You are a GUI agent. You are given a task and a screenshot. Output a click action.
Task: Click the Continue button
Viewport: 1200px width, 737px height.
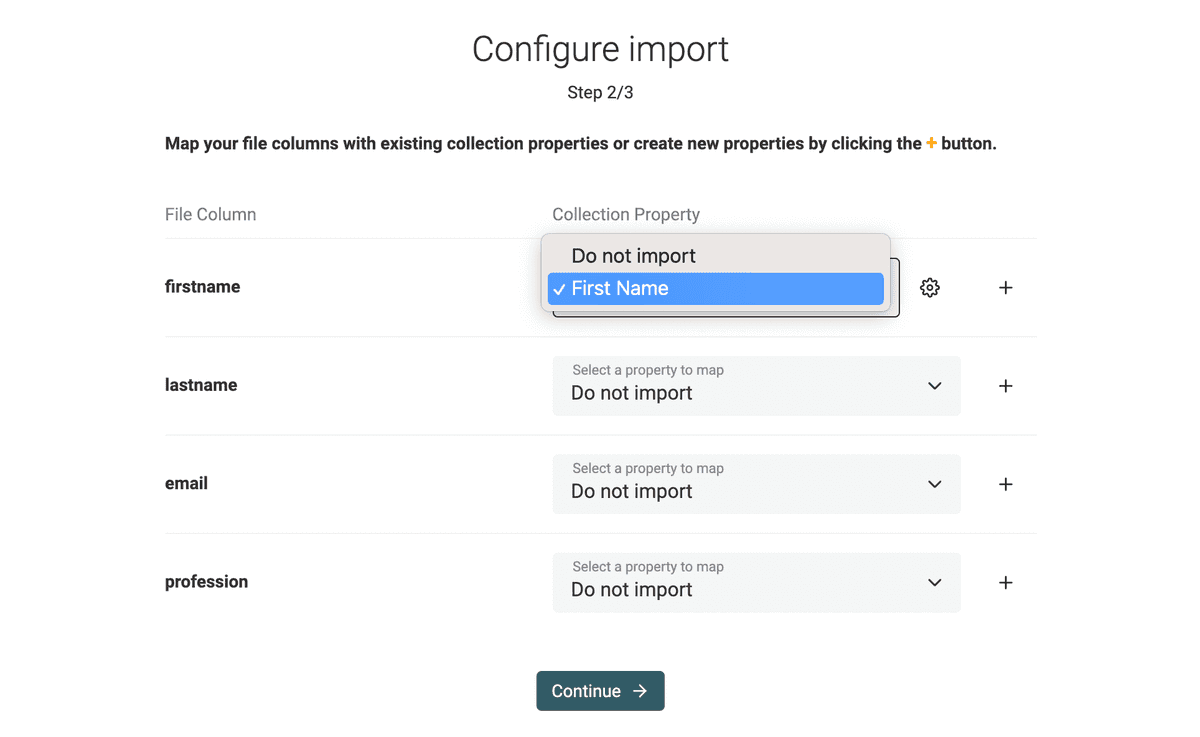click(600, 691)
